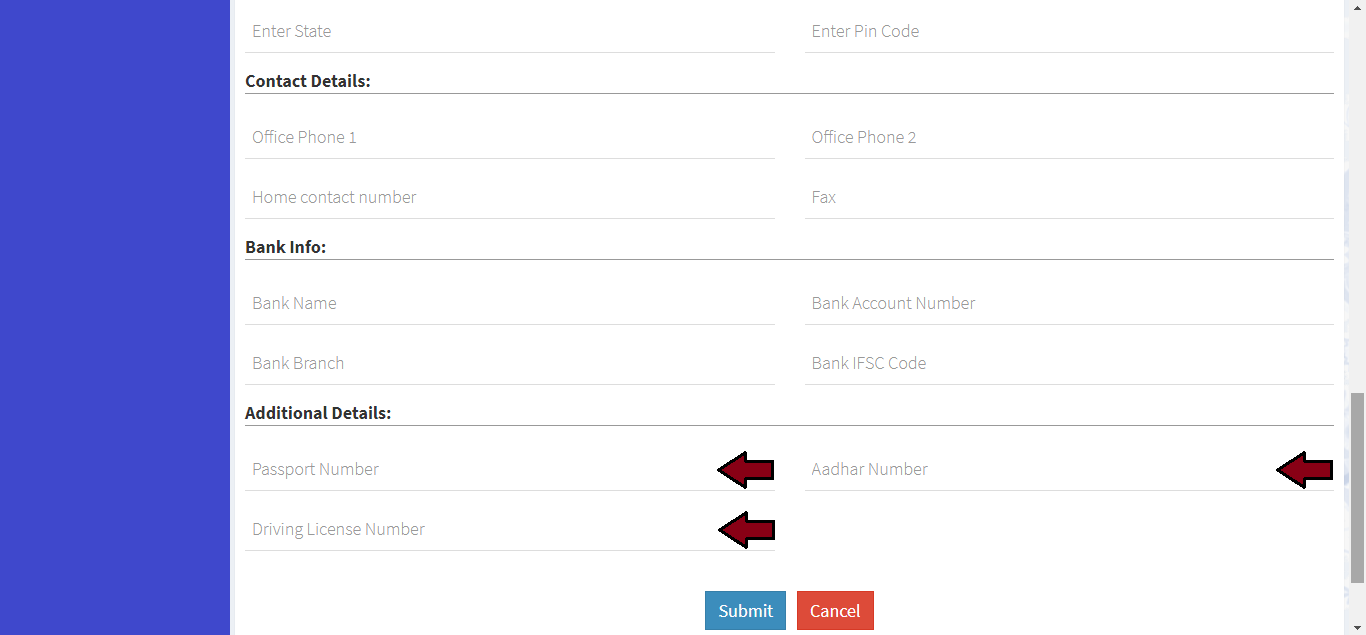Click the vertical scrollbar thumb
This screenshot has height=635, width=1366.
(1357, 487)
